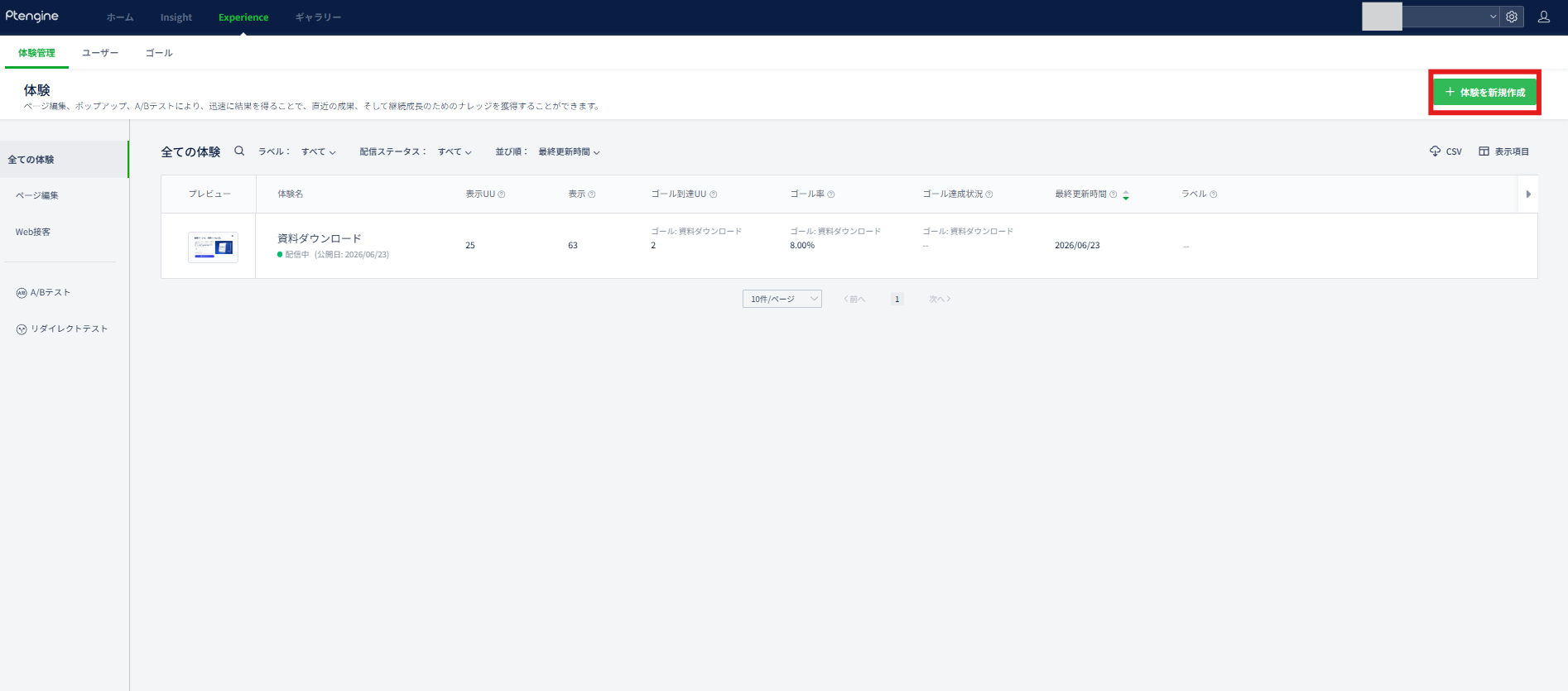Click the goal rate value 8.00%
1568x691 pixels.
802,246
